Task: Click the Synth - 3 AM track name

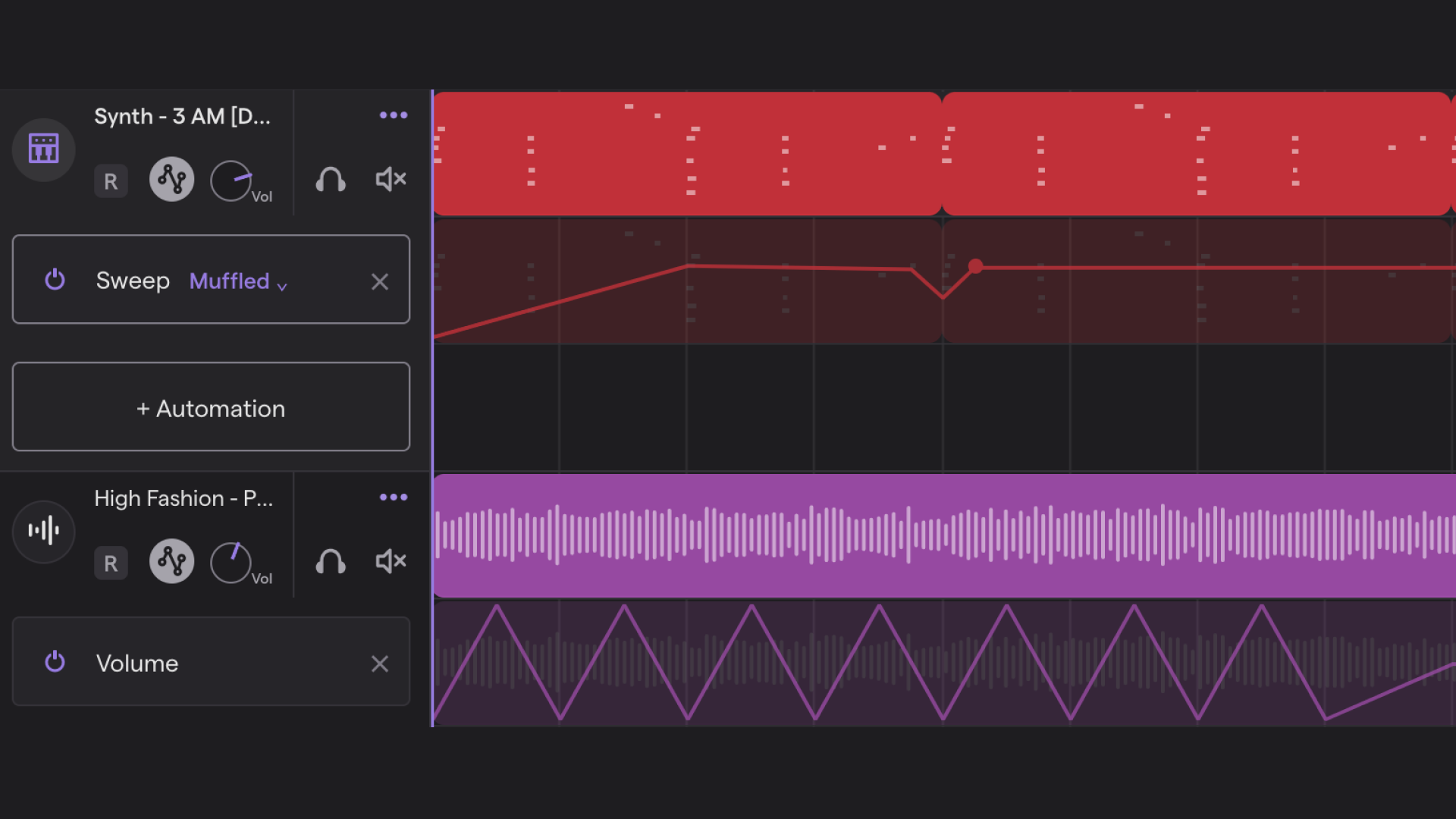Action: pos(182,116)
